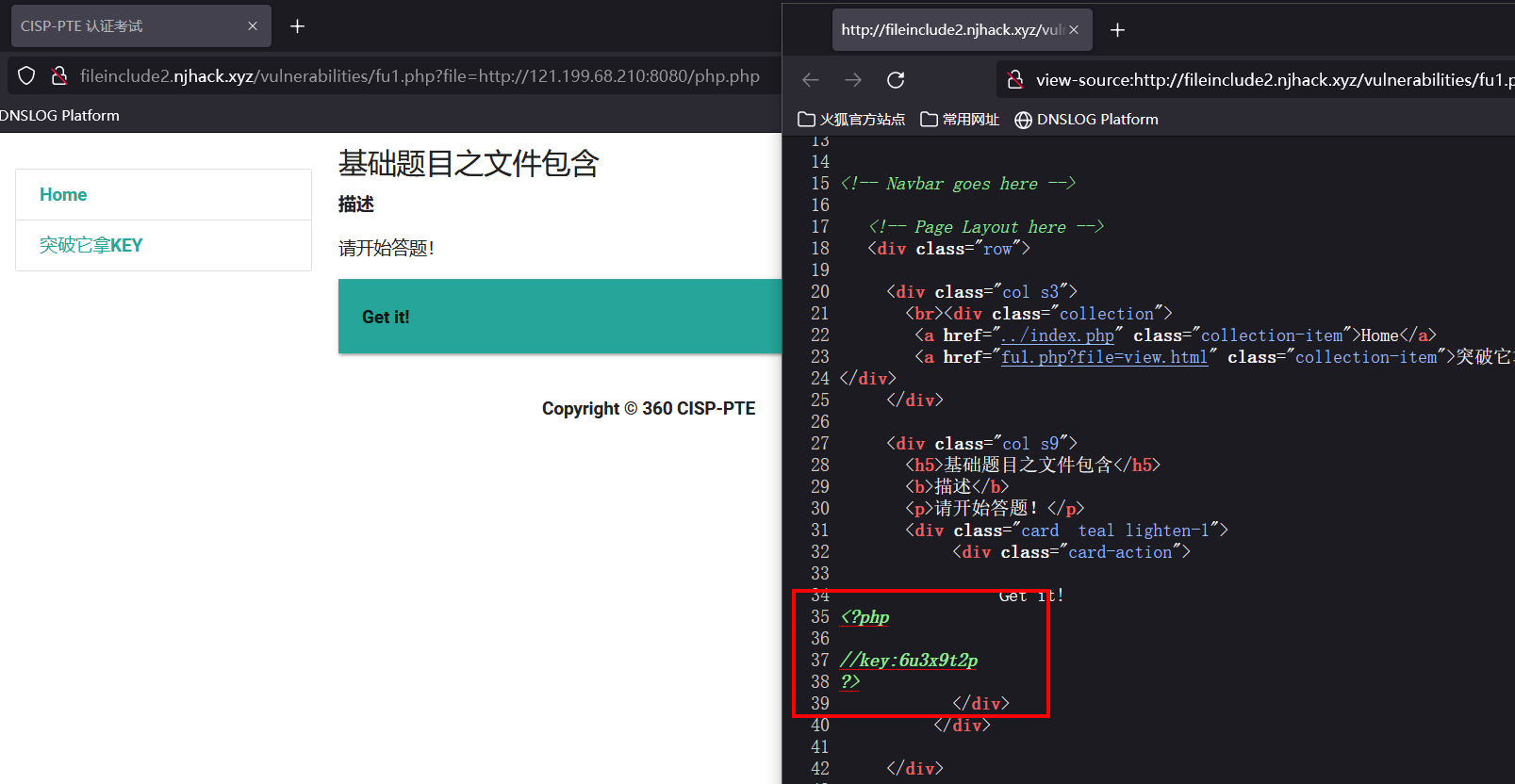Click the Get it! teal card
This screenshot has width=1515, height=784.
560,317
